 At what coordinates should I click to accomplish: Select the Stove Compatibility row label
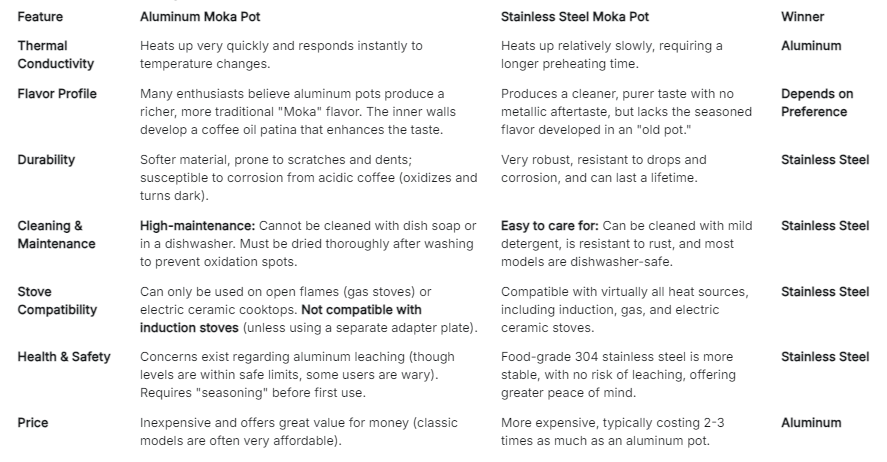(57, 301)
